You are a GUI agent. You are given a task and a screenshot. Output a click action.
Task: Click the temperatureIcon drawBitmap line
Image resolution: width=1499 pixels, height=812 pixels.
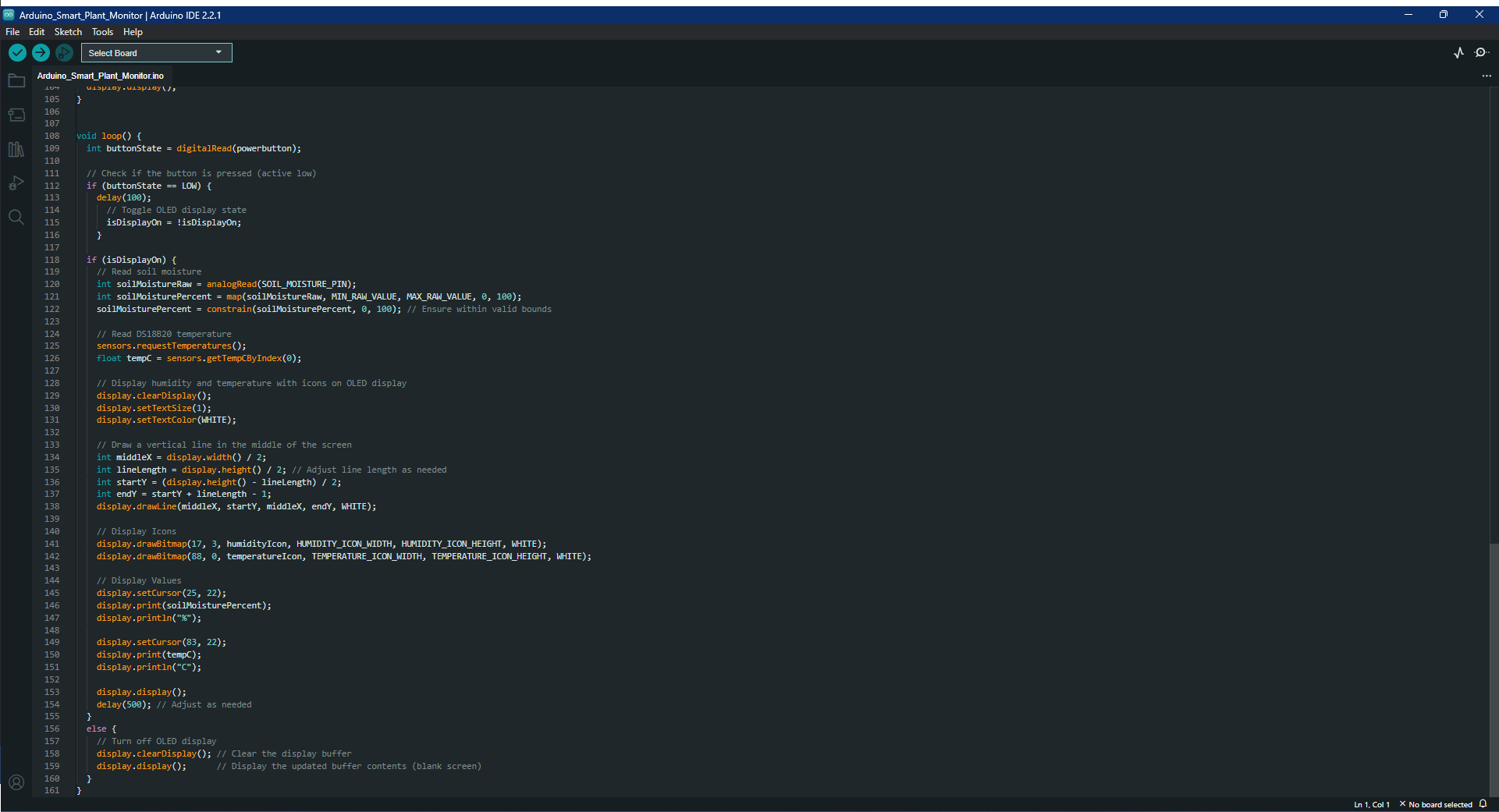(x=344, y=556)
